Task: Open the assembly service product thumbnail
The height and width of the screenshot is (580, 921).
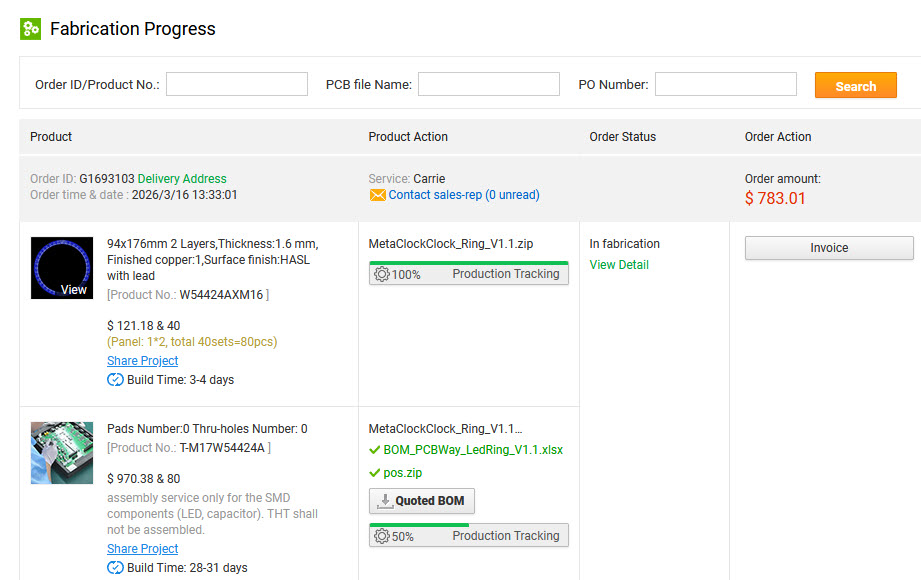Action: click(x=62, y=453)
